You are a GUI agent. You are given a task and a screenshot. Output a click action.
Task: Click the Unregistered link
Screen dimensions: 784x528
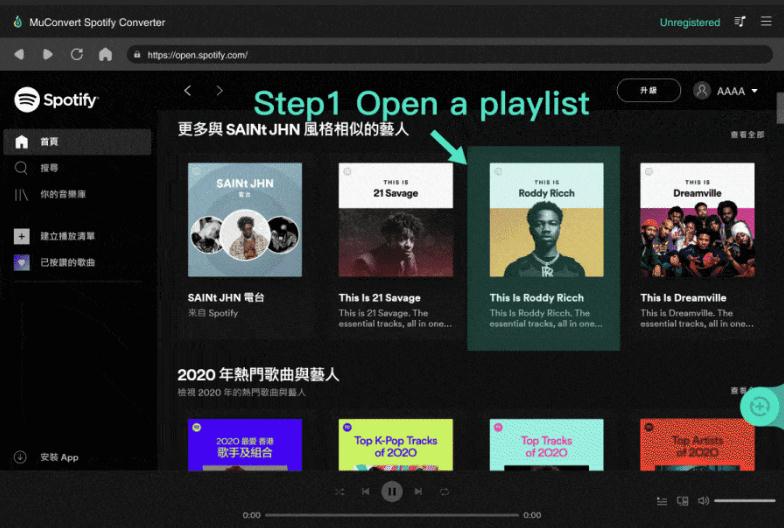point(689,22)
